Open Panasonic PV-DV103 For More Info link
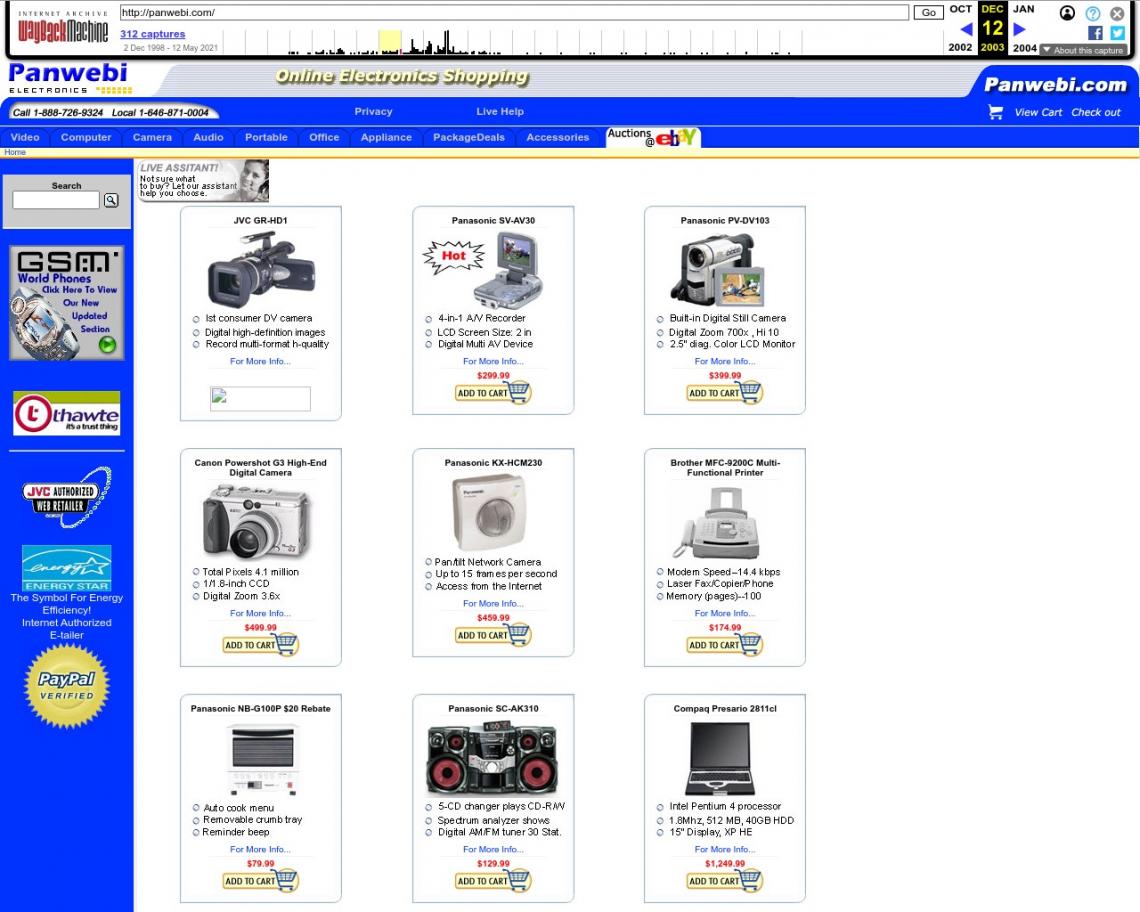The image size is (1140, 912). pos(725,361)
